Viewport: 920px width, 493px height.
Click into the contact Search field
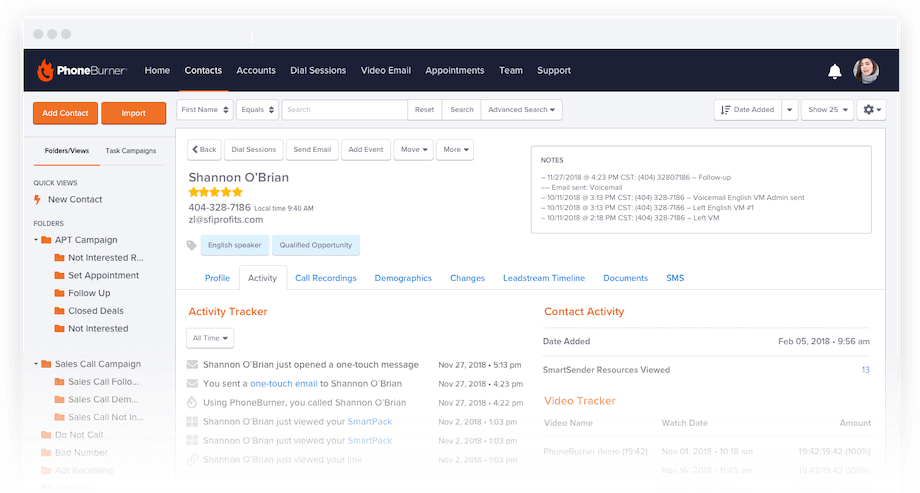click(344, 110)
